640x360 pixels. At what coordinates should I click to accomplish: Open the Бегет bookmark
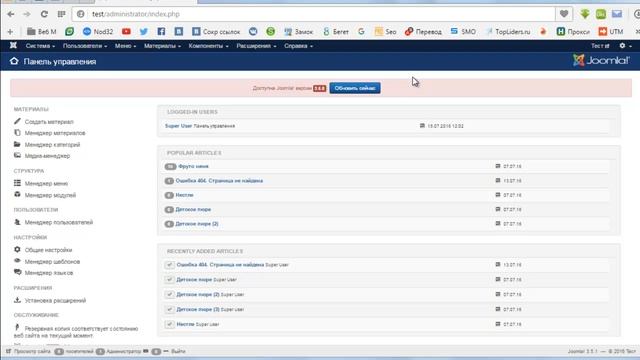[336, 31]
